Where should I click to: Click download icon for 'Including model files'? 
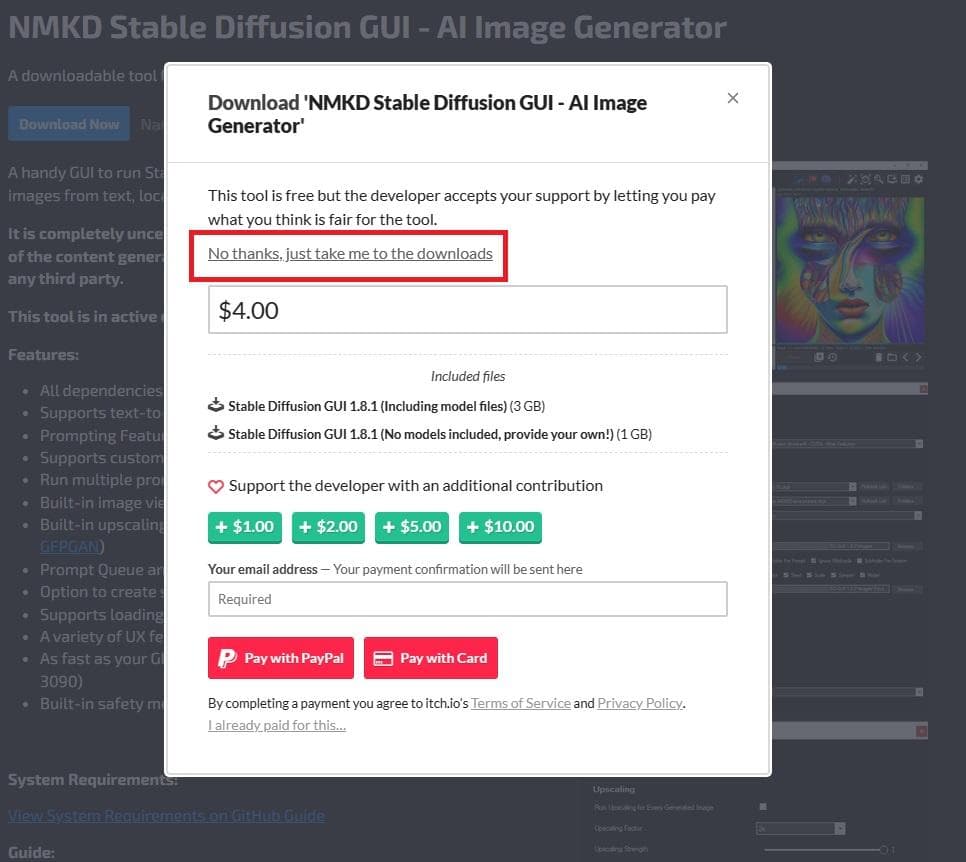(x=216, y=406)
